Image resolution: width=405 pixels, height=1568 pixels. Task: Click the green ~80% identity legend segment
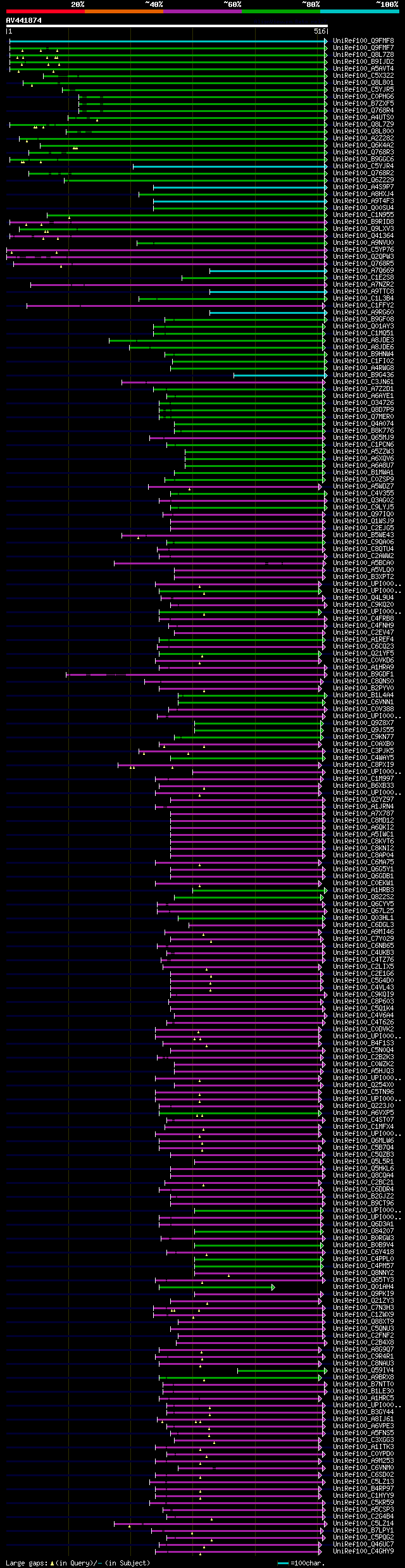tap(281, 11)
